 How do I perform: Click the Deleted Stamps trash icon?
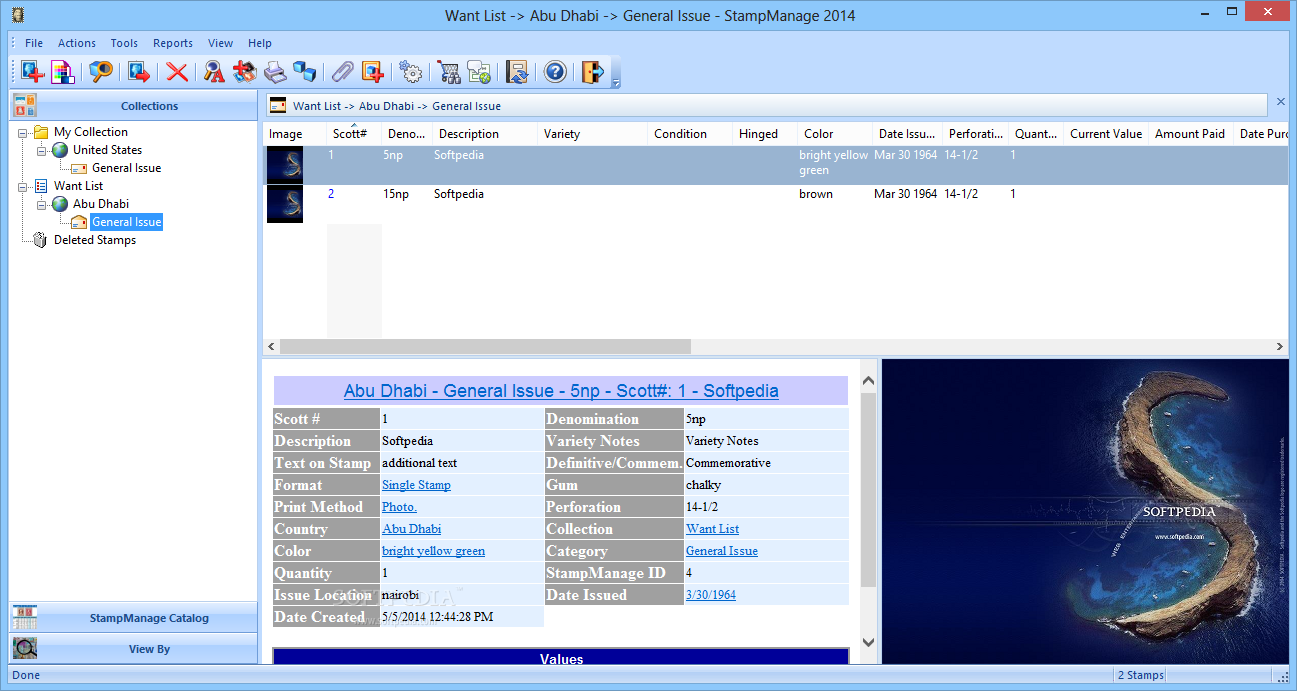(x=41, y=240)
